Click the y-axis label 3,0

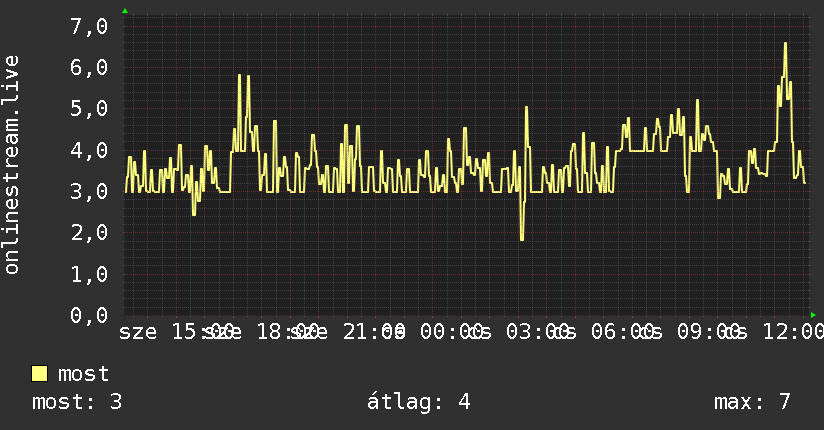(x=89, y=191)
